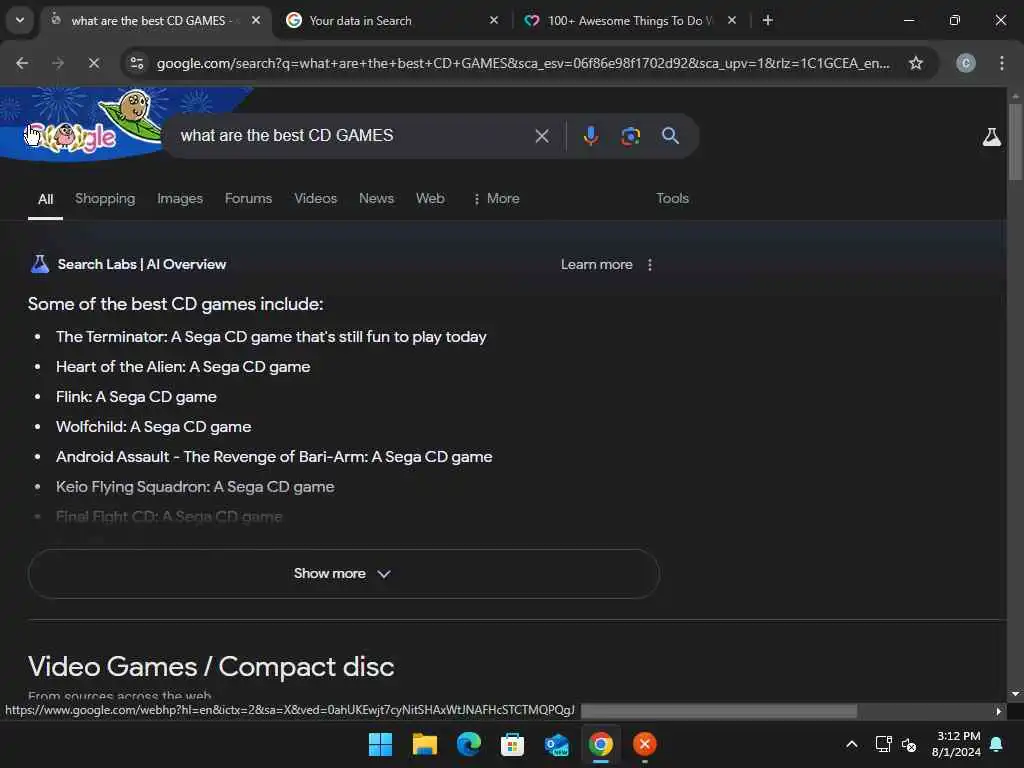Stop loading the page

(x=94, y=63)
